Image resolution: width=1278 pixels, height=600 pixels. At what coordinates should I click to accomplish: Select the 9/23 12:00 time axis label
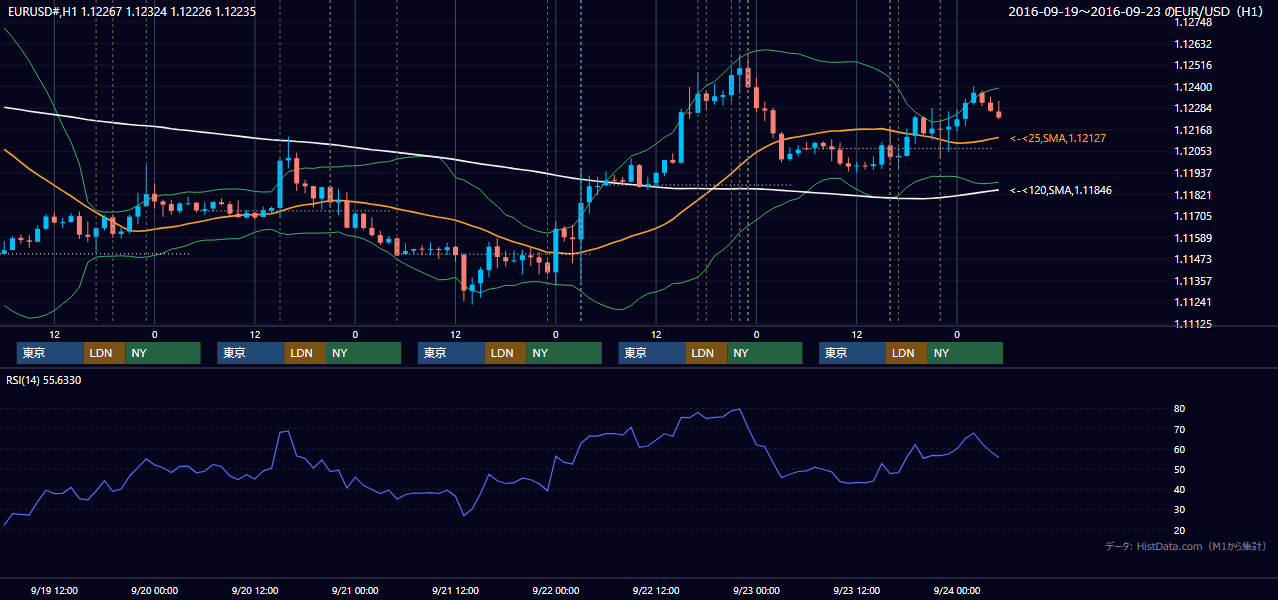[x=856, y=591]
